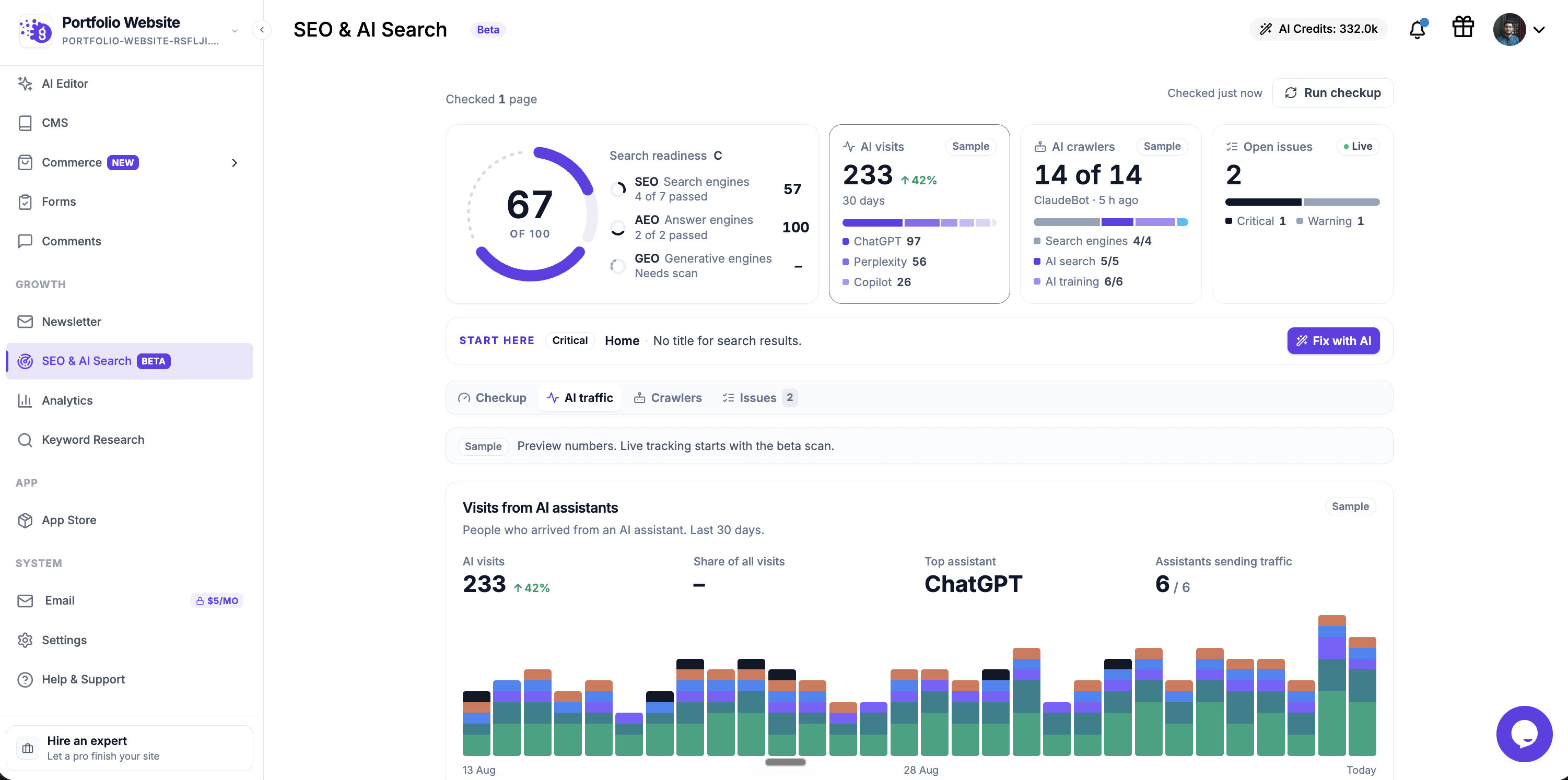Select the AI traffic tab
1568x780 pixels.
coord(579,398)
